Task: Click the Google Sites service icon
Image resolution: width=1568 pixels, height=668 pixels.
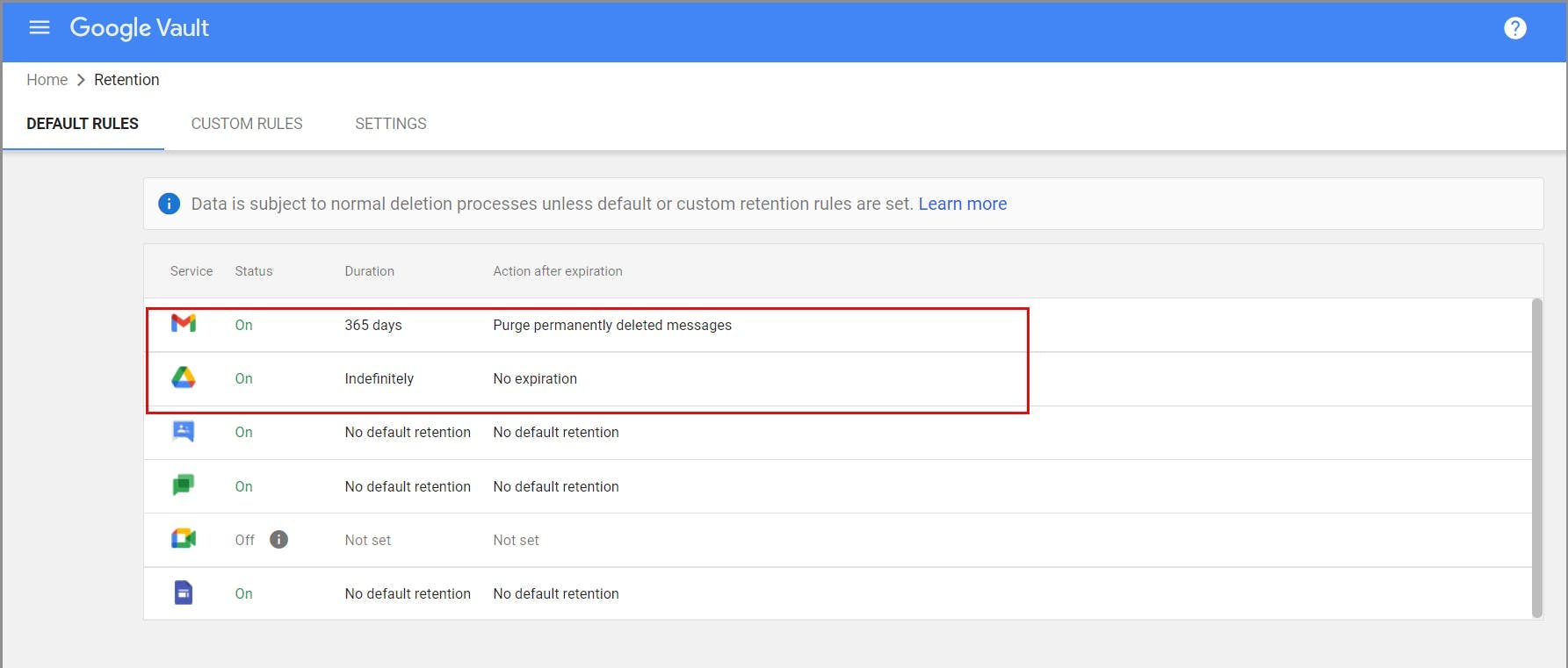Action: [x=184, y=593]
